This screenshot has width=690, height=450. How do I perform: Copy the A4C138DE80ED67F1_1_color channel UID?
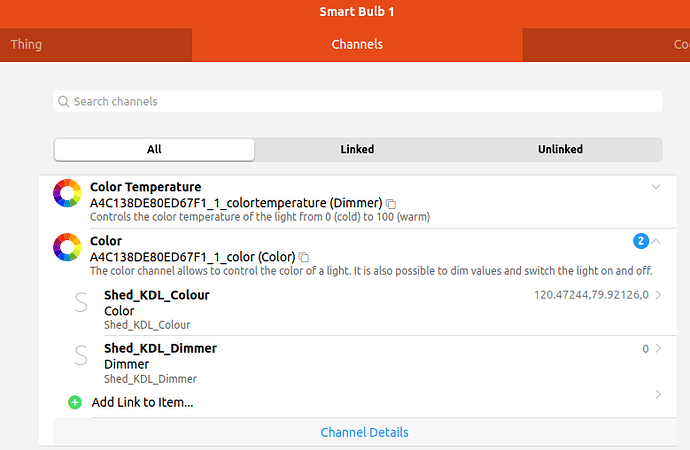pos(304,257)
